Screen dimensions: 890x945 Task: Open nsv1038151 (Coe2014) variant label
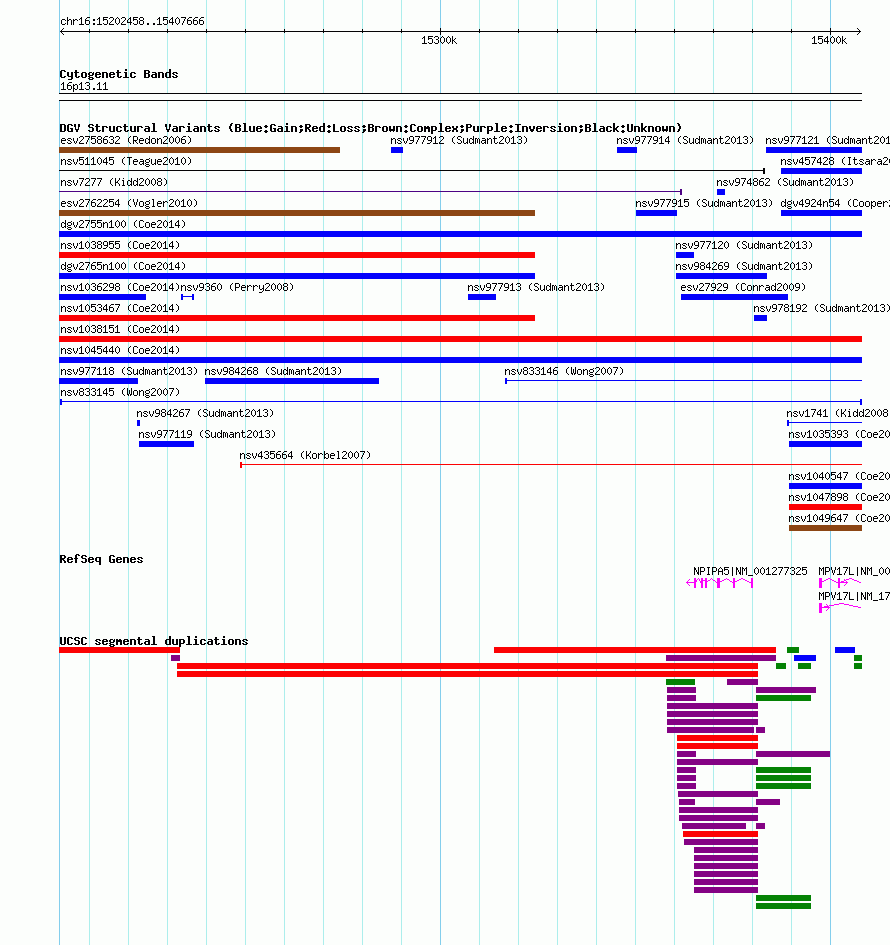tap(120, 329)
